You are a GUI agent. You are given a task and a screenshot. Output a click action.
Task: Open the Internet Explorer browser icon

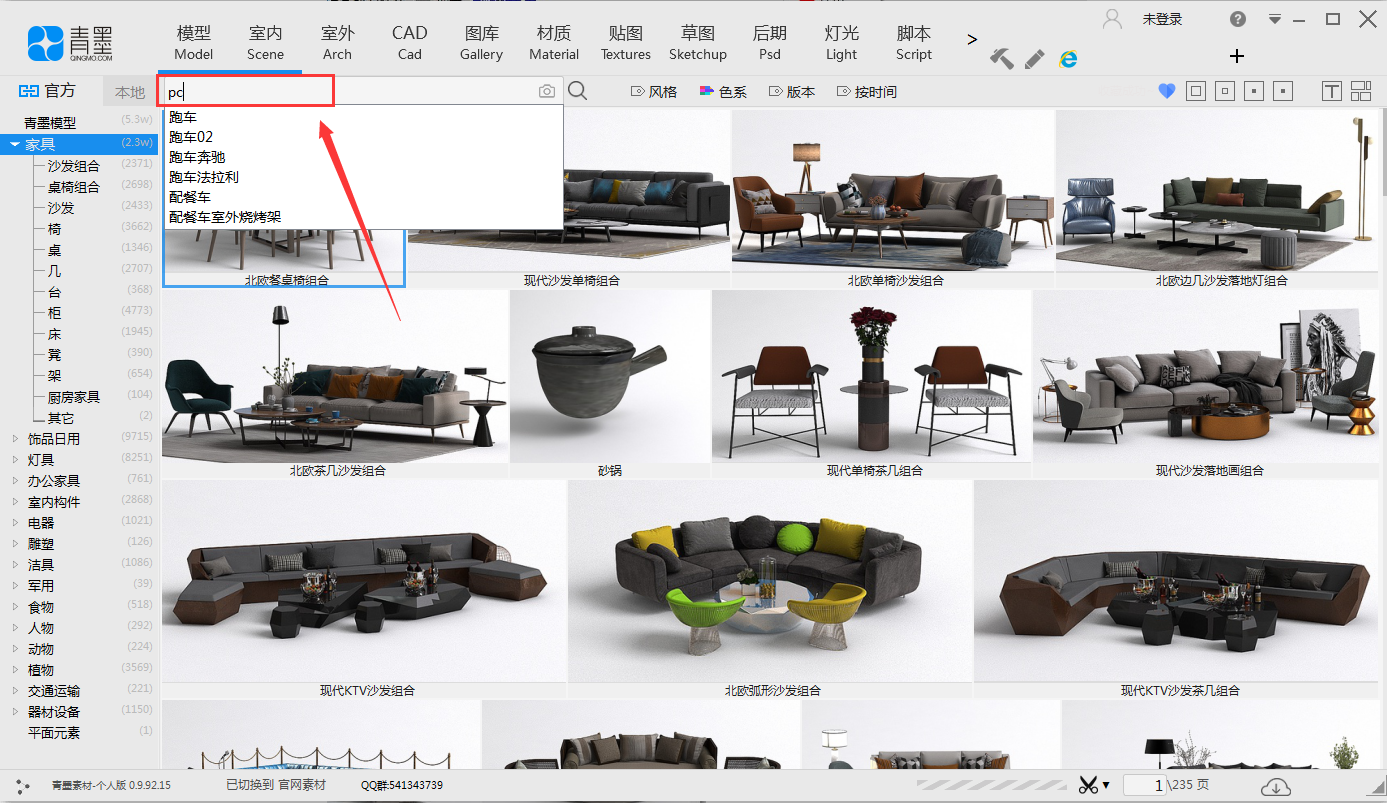pyautogui.click(x=1068, y=59)
